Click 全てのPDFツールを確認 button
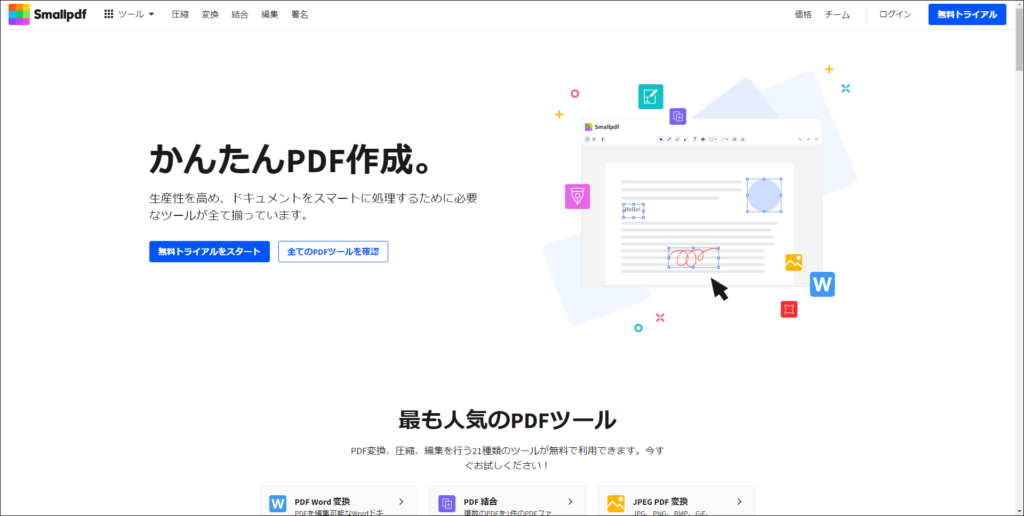The image size is (1024, 516). [333, 251]
